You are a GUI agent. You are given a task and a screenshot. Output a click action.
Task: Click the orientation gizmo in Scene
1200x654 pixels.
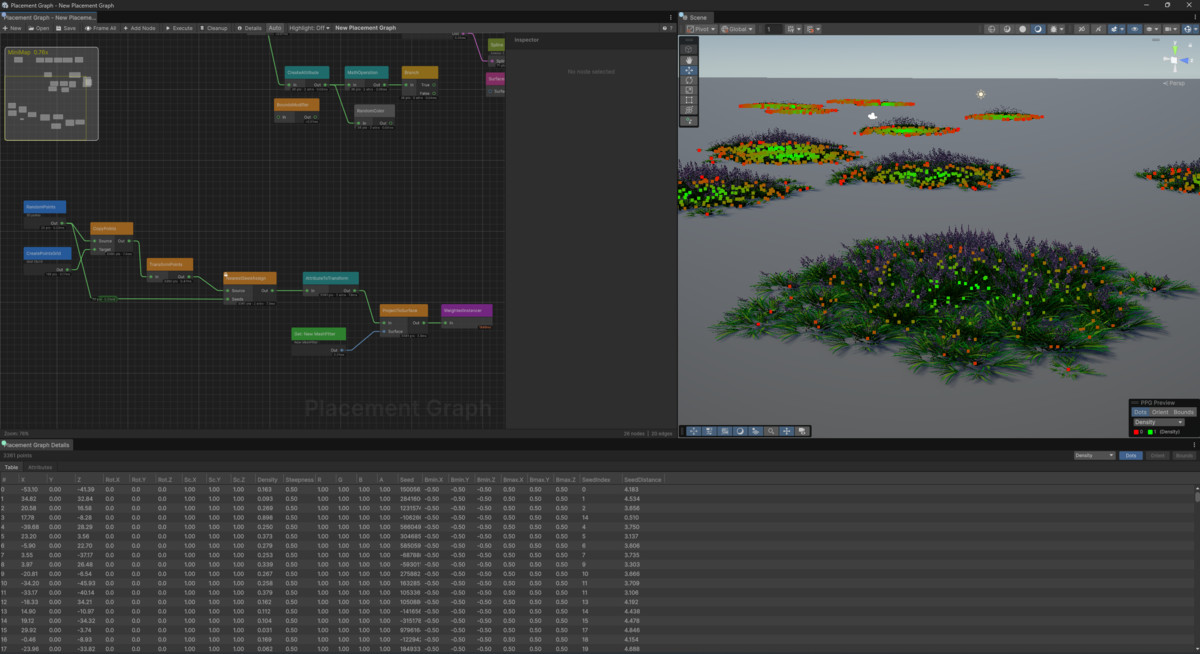1174,60
